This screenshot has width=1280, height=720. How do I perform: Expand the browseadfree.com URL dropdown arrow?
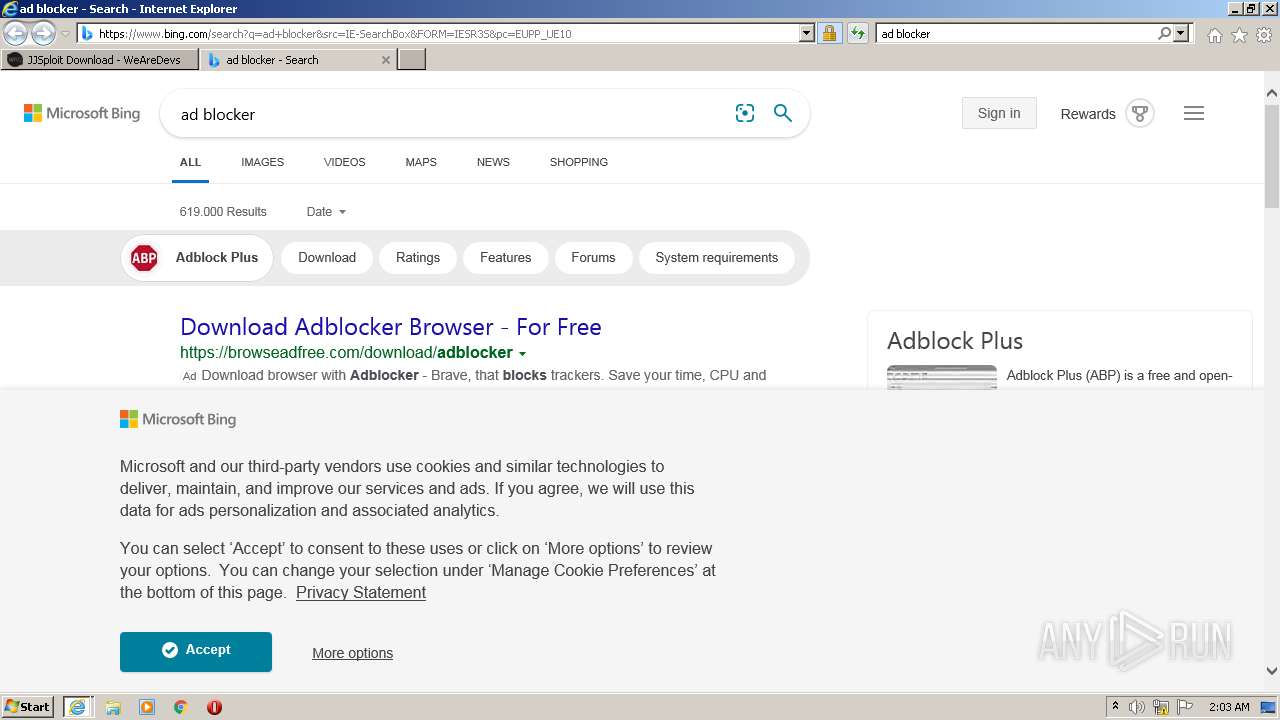coord(522,353)
